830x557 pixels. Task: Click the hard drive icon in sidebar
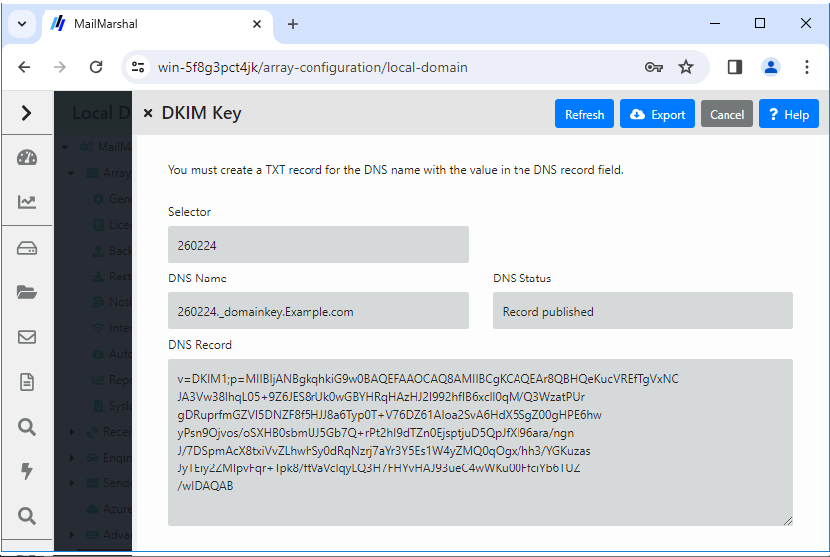(26, 248)
